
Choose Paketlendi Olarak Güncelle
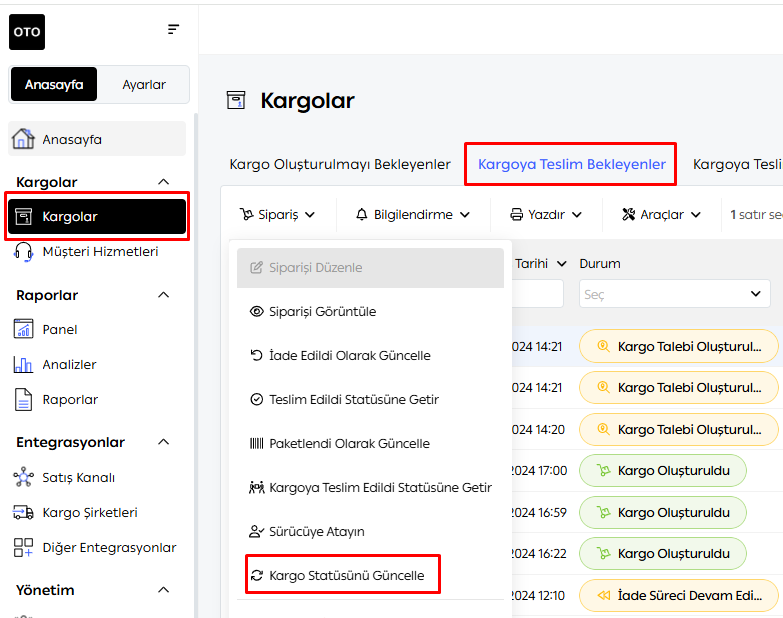click(x=370, y=443)
